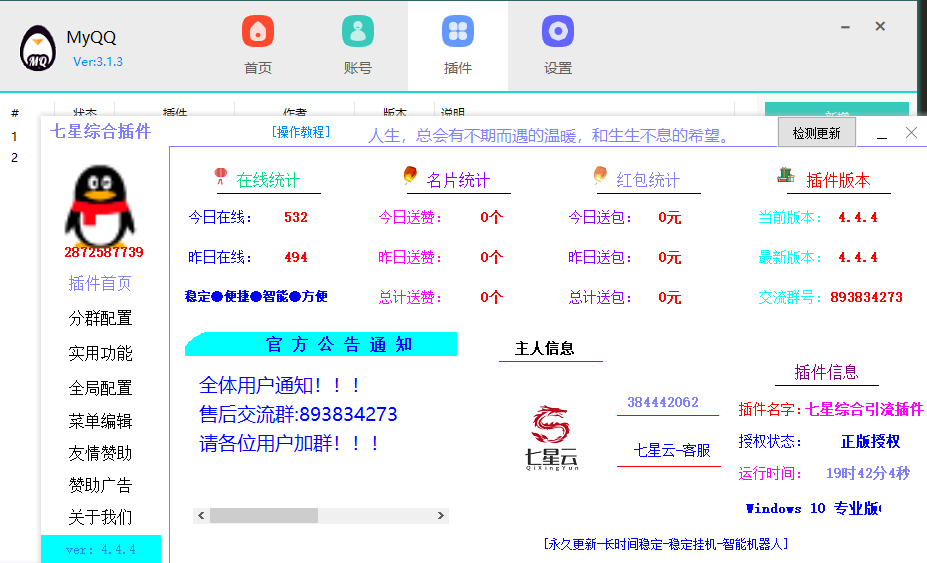Image resolution: width=927 pixels, height=563 pixels.
Task: Click the 官方公告通知 header banner
Action: pyautogui.click(x=321, y=344)
